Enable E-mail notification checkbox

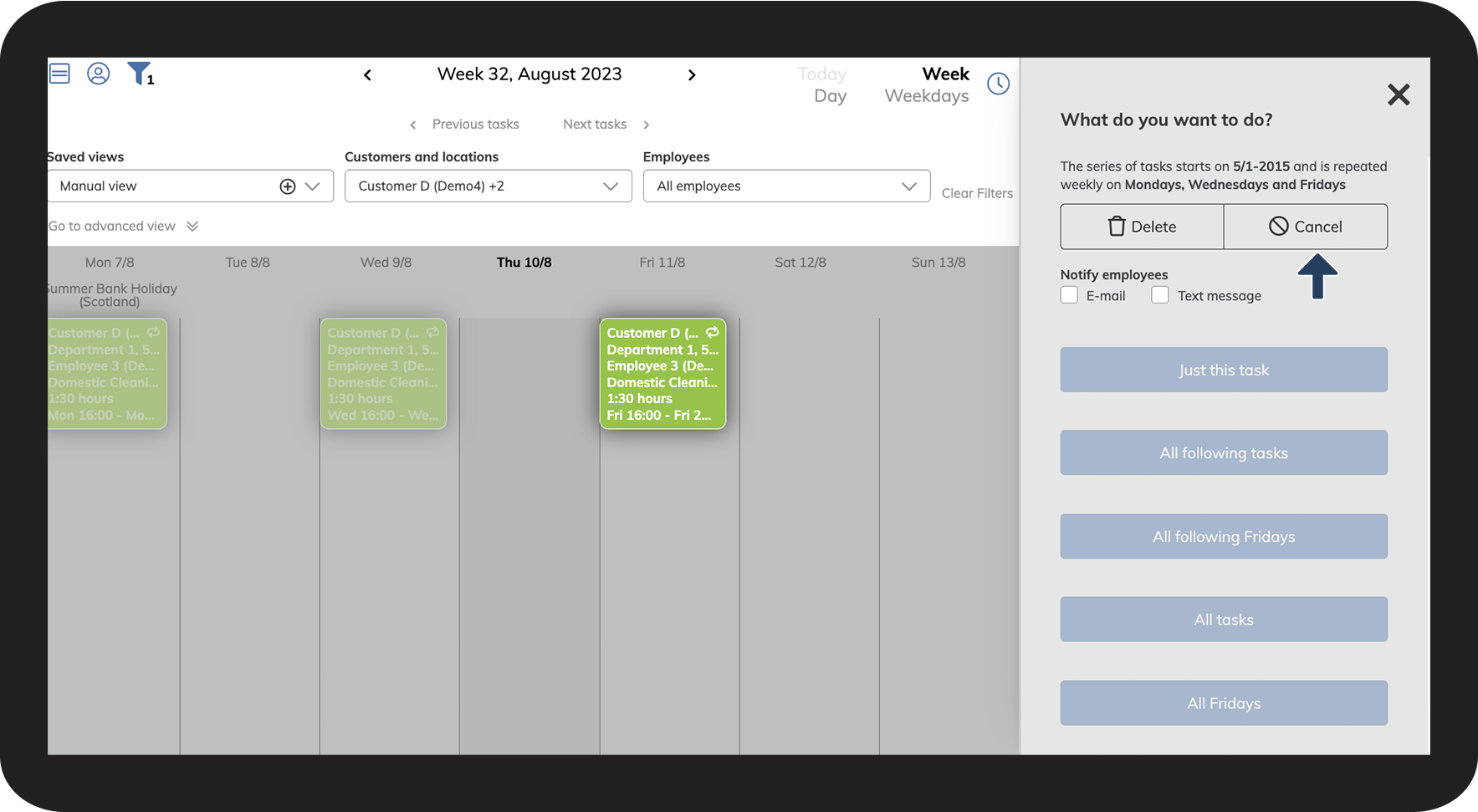tap(1069, 295)
